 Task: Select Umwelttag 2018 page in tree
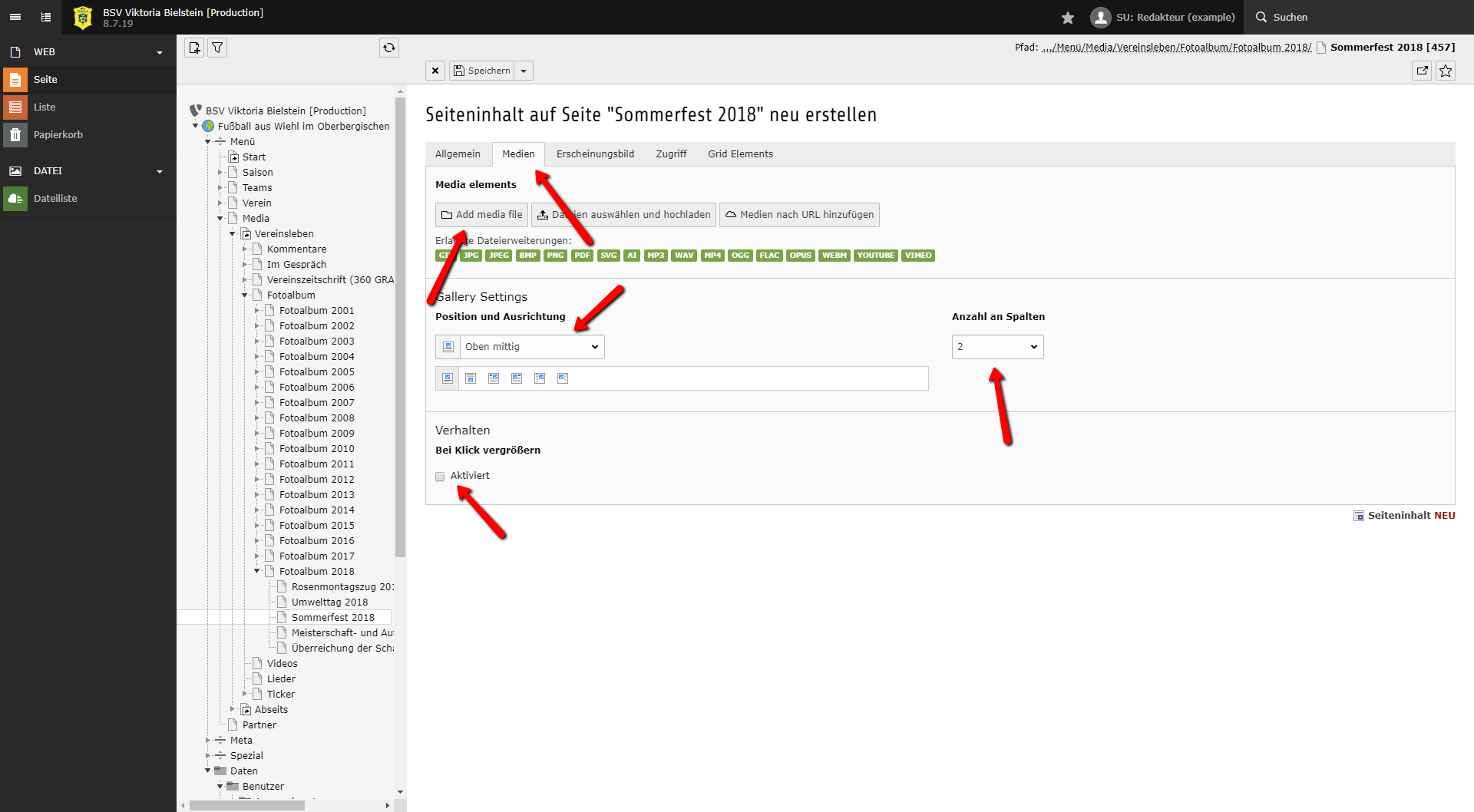(329, 602)
